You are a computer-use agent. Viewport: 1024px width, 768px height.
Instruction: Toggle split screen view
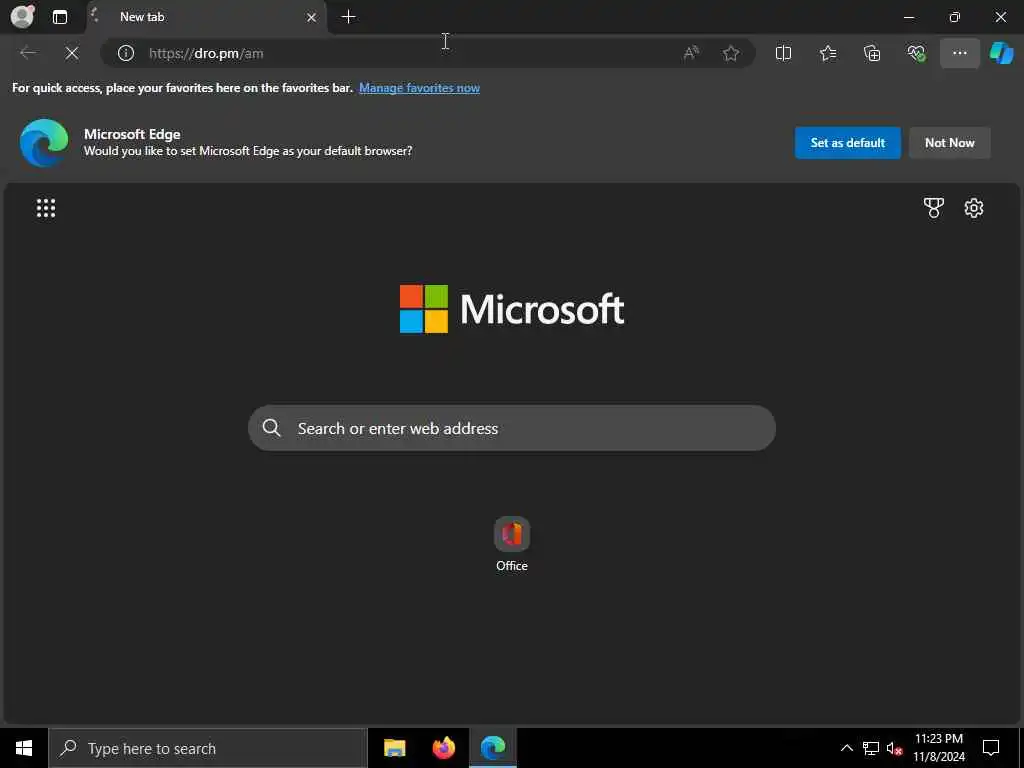(783, 53)
